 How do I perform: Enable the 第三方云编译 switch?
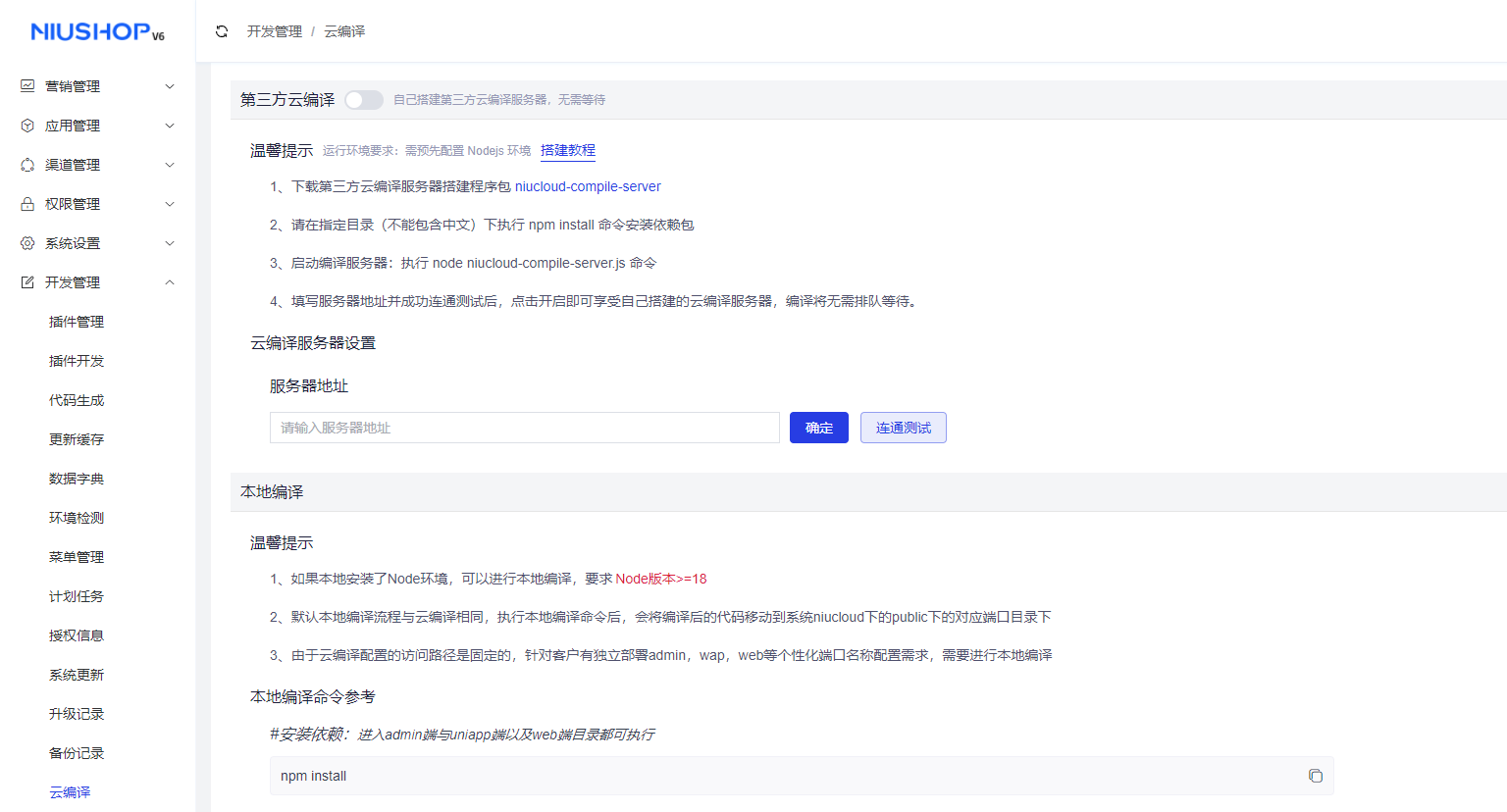pyautogui.click(x=363, y=99)
